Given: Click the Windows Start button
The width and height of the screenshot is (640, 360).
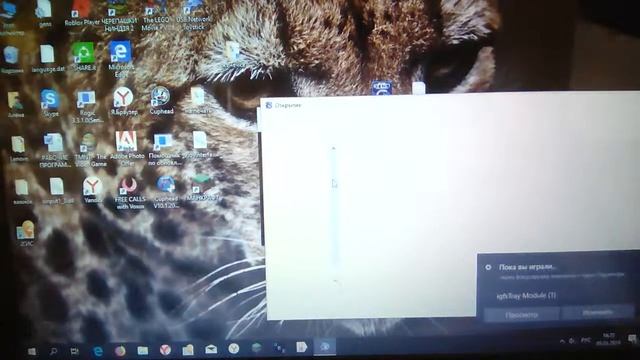Looking at the screenshot, I should click(x=31, y=351).
